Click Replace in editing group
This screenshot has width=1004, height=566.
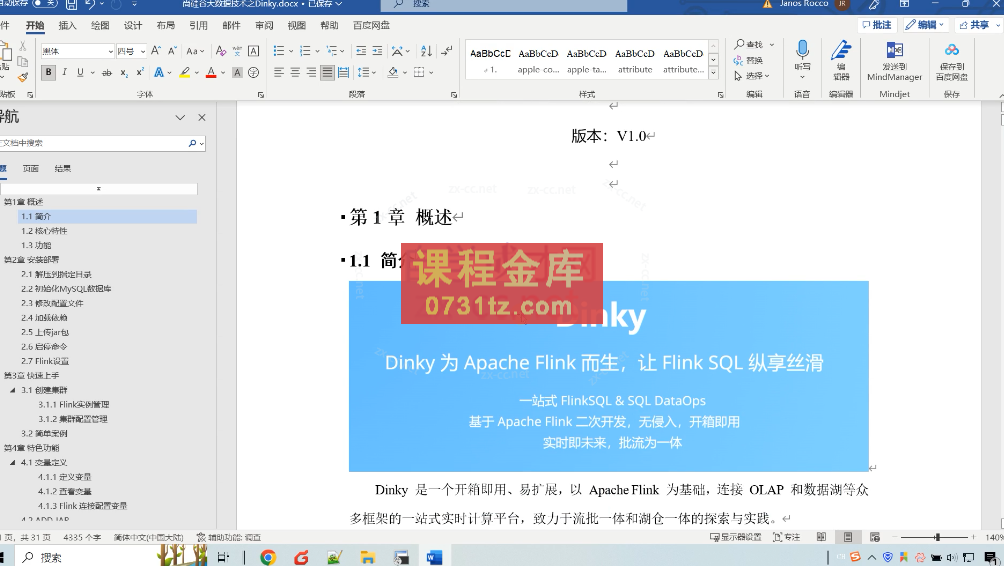pyautogui.click(x=748, y=60)
